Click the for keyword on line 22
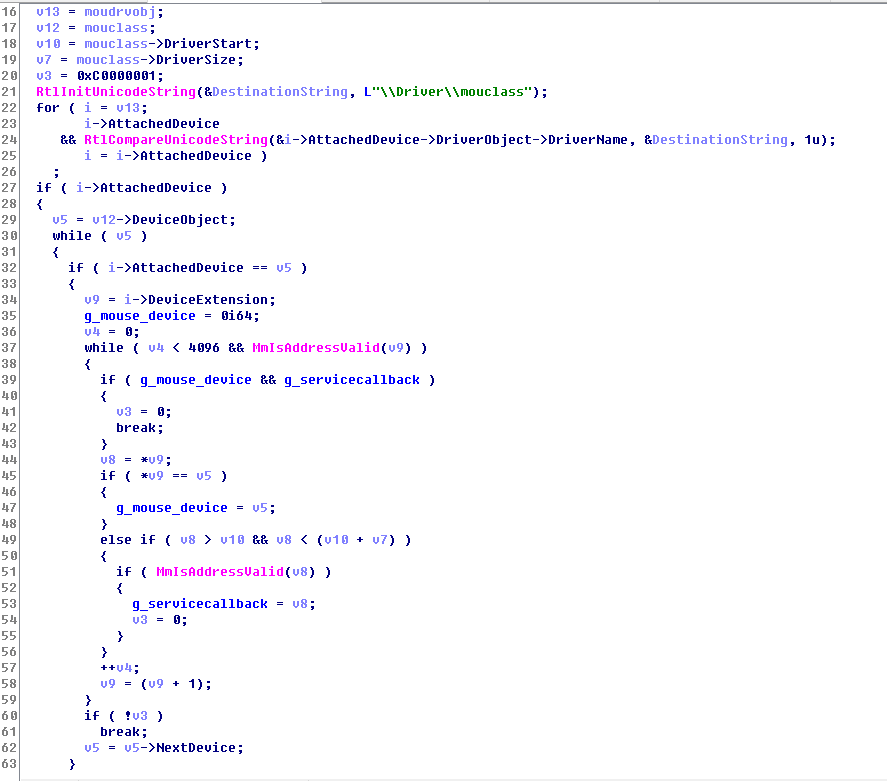Image resolution: width=887 pixels, height=781 pixels. 48,108
